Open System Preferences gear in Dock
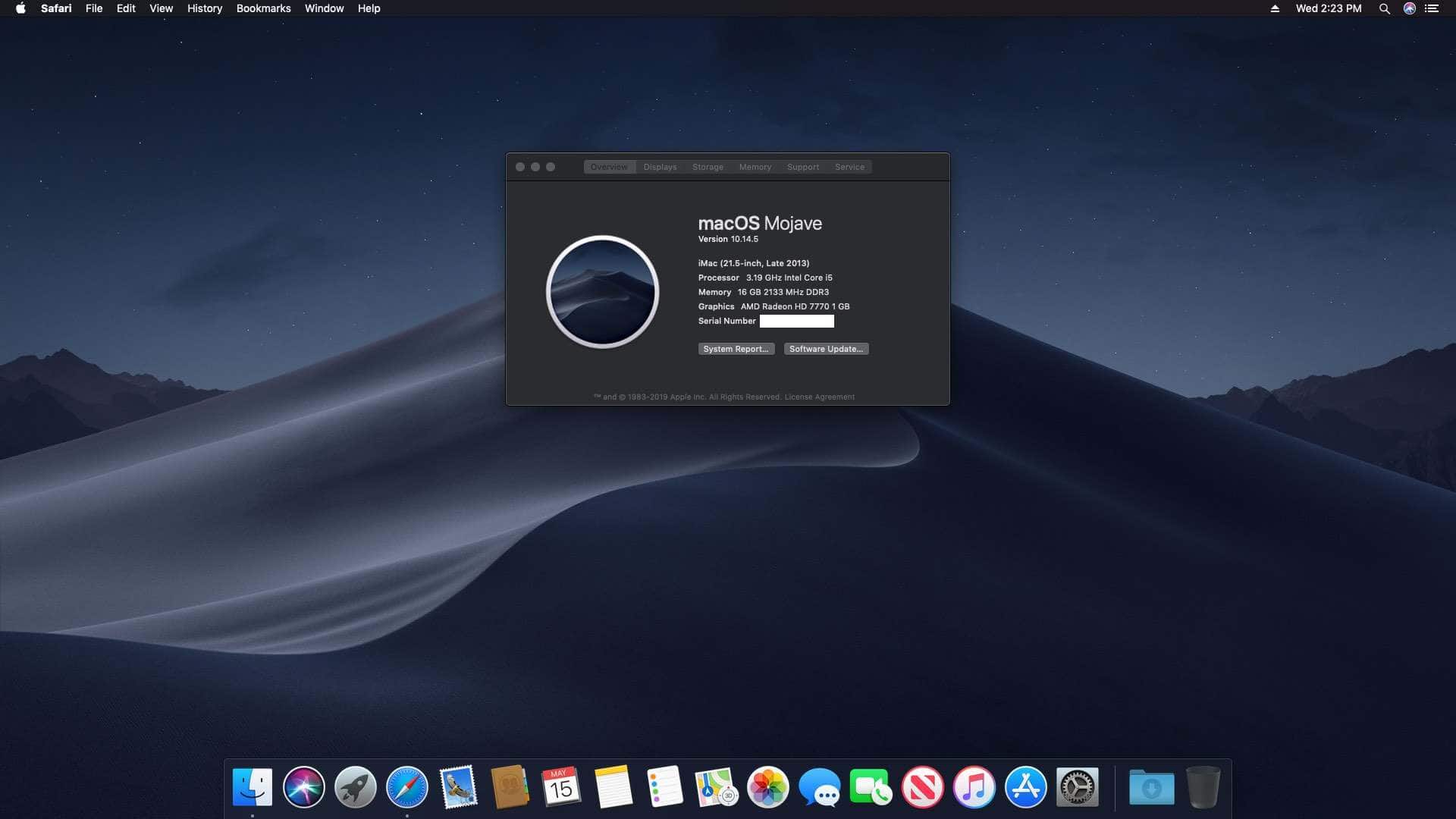The image size is (1456, 819). 1077,787
